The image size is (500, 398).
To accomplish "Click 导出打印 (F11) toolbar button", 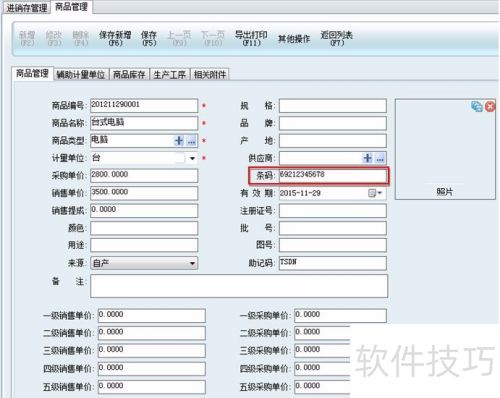I will click(251, 38).
